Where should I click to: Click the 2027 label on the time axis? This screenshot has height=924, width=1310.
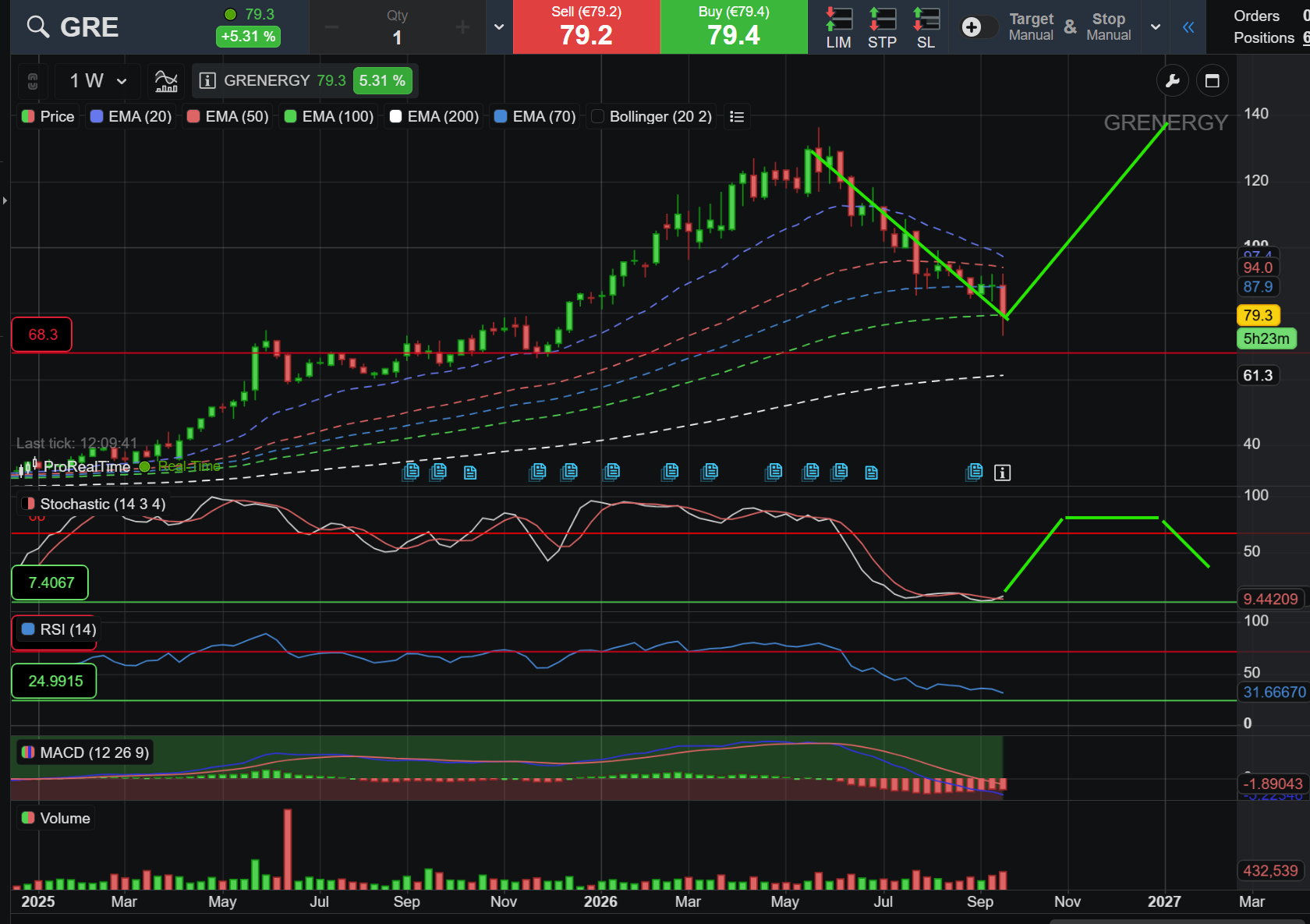click(1164, 902)
